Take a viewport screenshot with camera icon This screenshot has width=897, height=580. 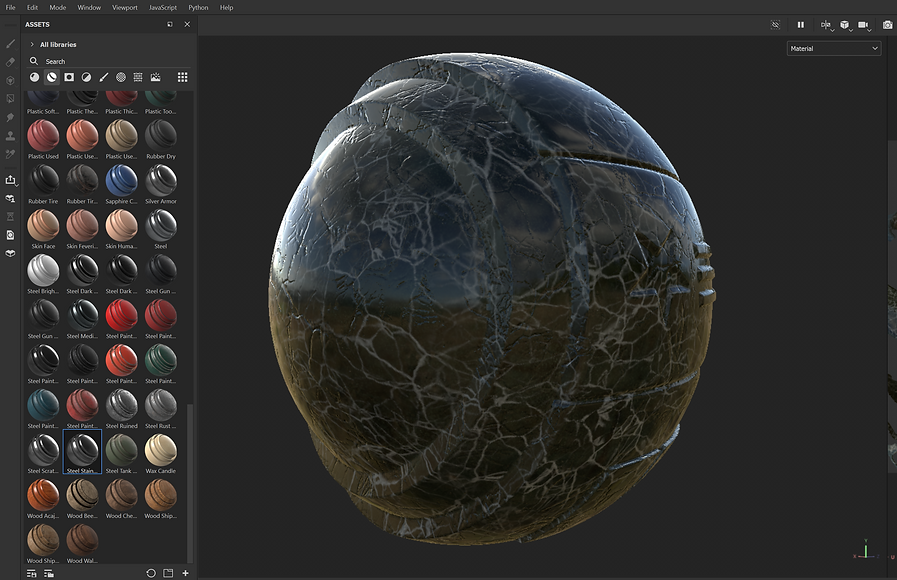(x=887, y=25)
